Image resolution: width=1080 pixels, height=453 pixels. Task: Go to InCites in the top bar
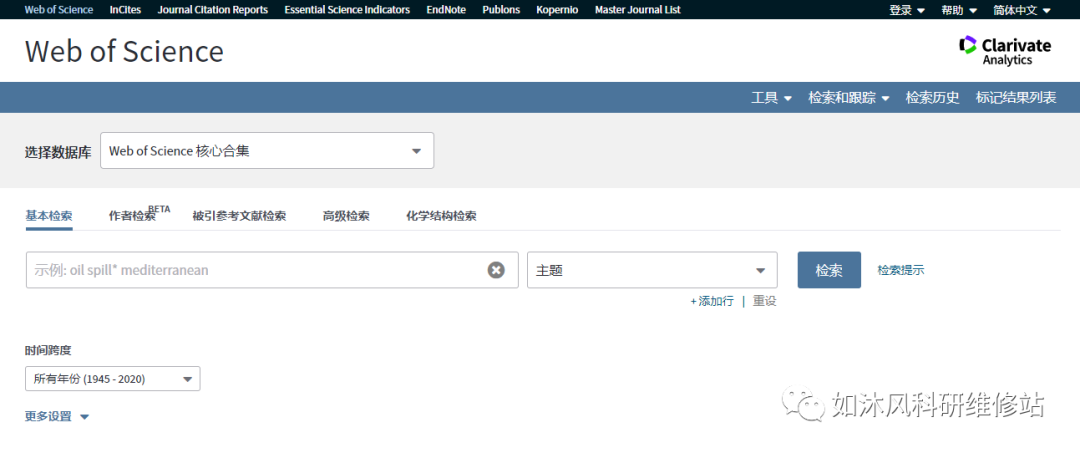[x=125, y=10]
